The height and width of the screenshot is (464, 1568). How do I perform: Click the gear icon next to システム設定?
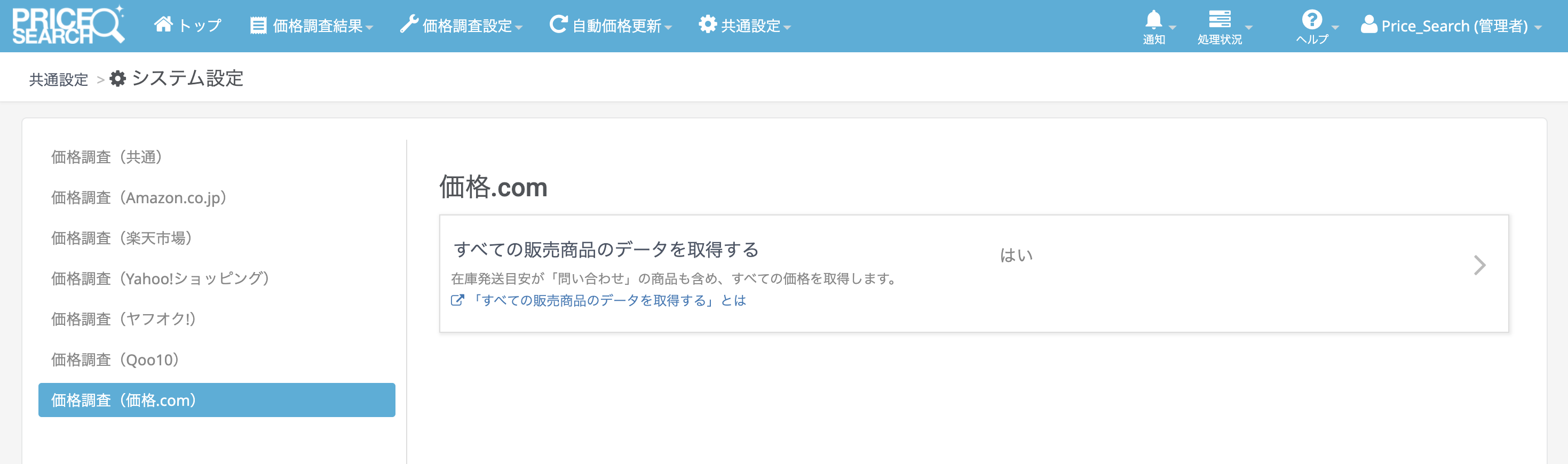click(117, 79)
